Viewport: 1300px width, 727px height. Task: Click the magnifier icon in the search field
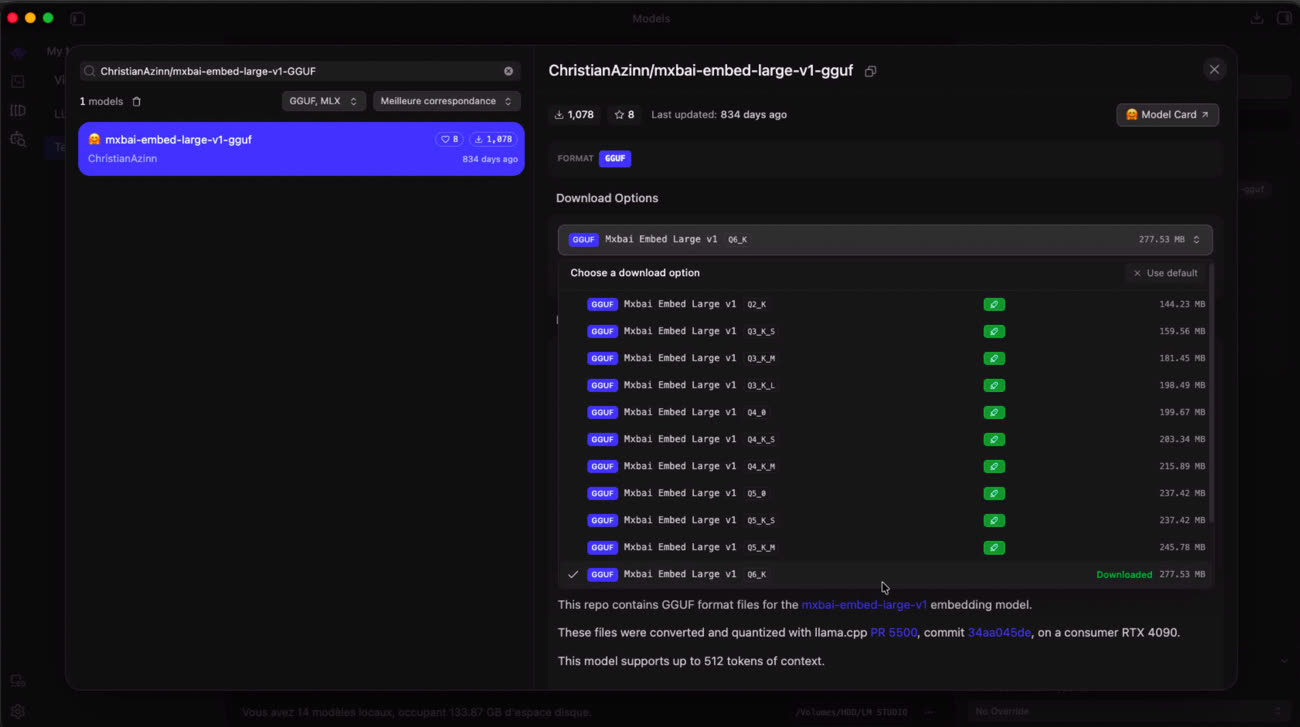coord(90,71)
